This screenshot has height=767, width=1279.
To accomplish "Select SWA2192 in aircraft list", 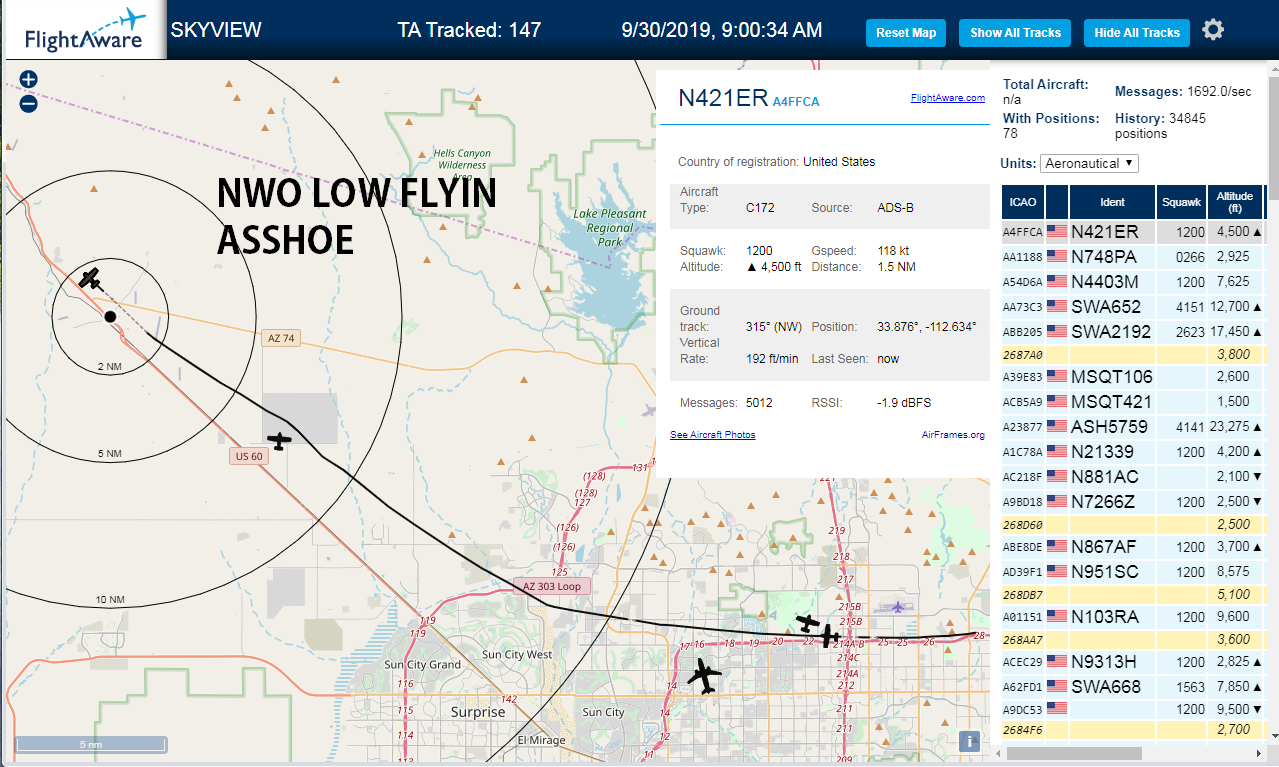I will (x=1134, y=331).
